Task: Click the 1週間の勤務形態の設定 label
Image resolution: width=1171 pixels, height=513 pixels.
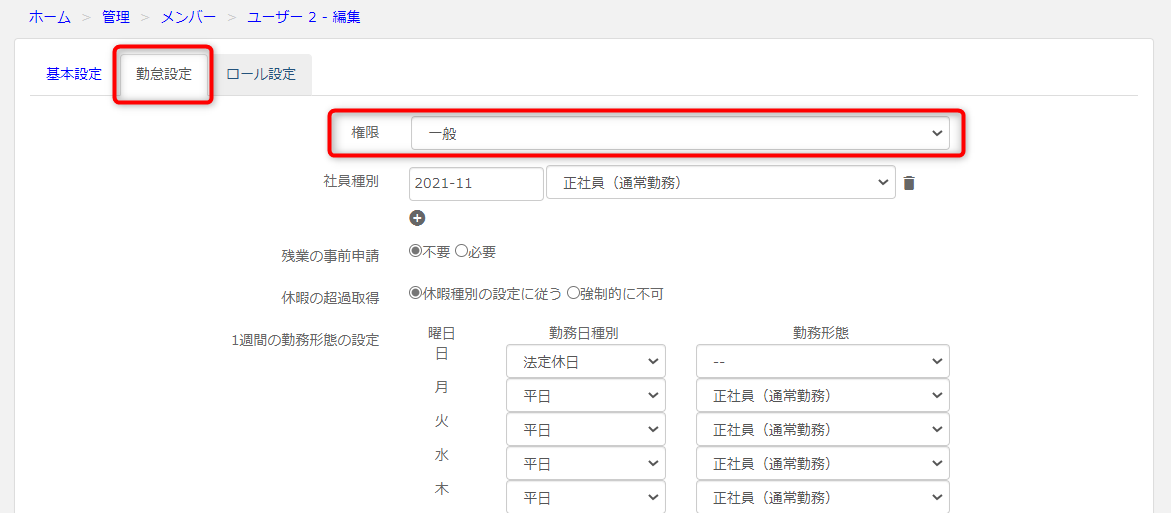Action: [x=305, y=341]
